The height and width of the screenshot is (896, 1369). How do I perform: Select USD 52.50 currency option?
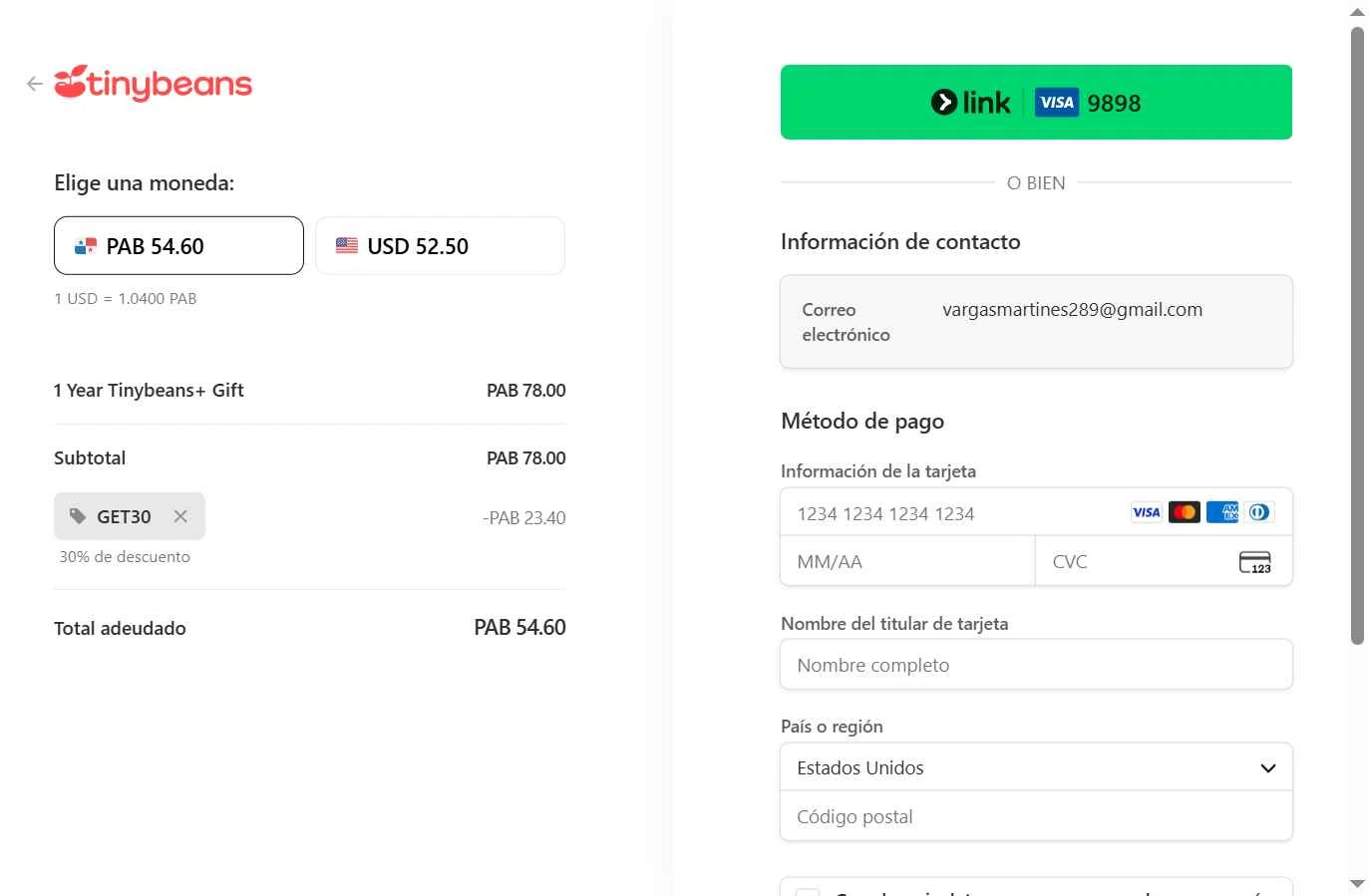tap(440, 245)
